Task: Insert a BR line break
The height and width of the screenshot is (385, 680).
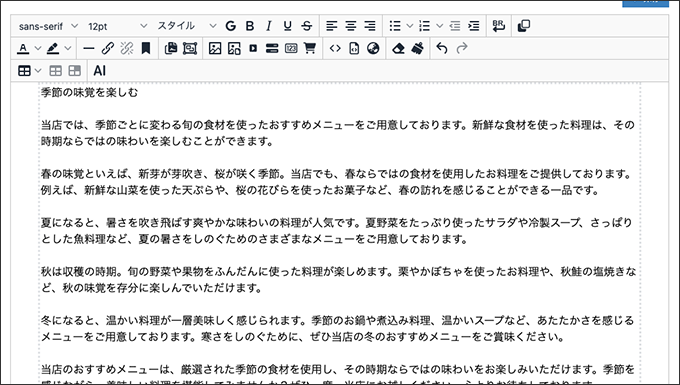Action: point(499,26)
